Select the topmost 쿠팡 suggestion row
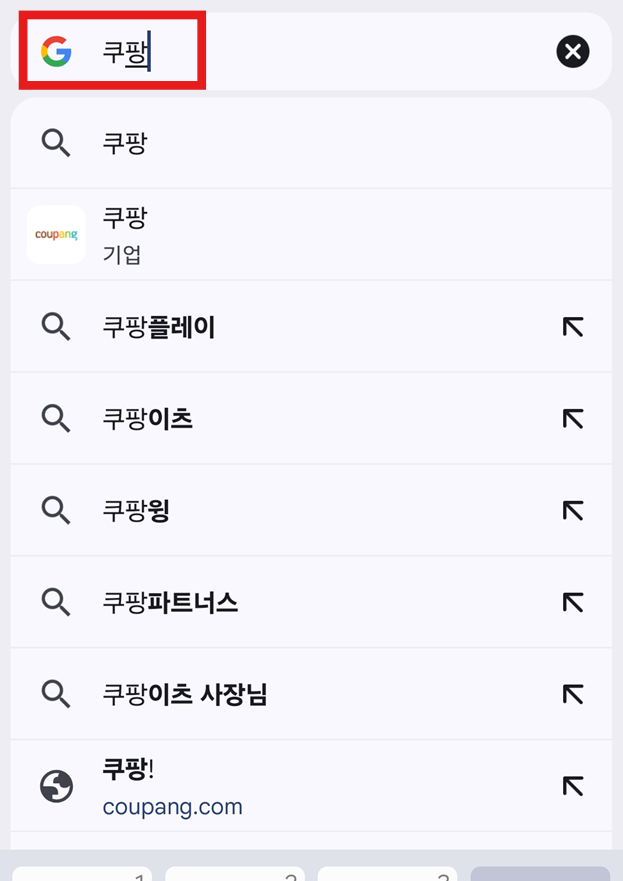The width and height of the screenshot is (623, 881). (x=250, y=143)
